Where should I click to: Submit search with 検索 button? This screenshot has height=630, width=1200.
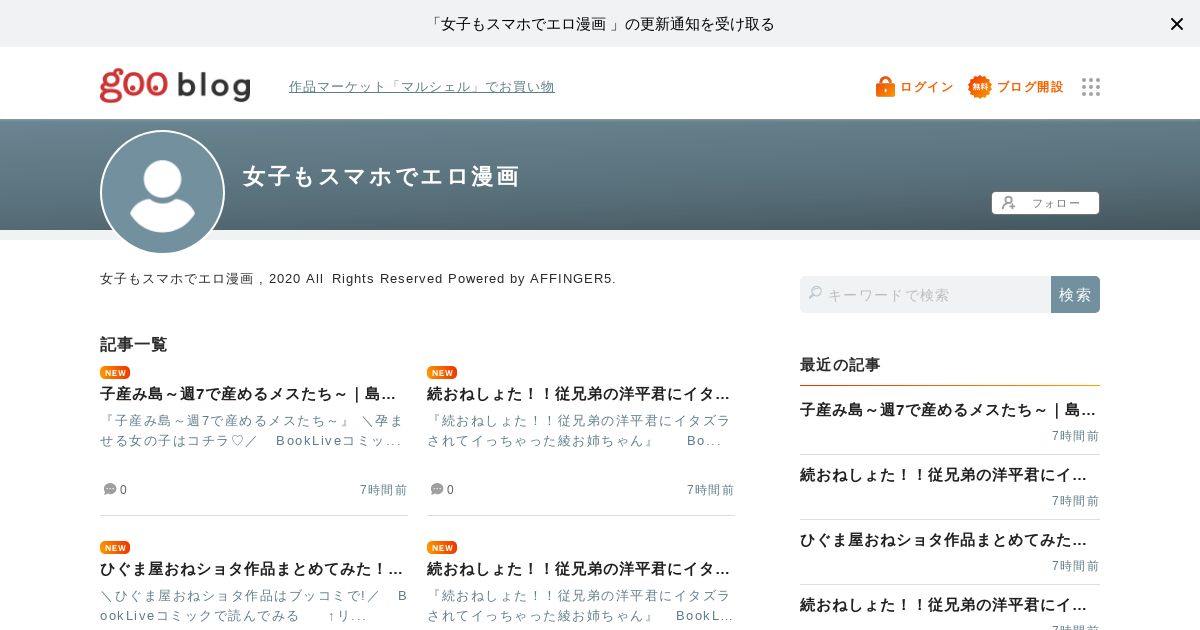[x=1075, y=295]
